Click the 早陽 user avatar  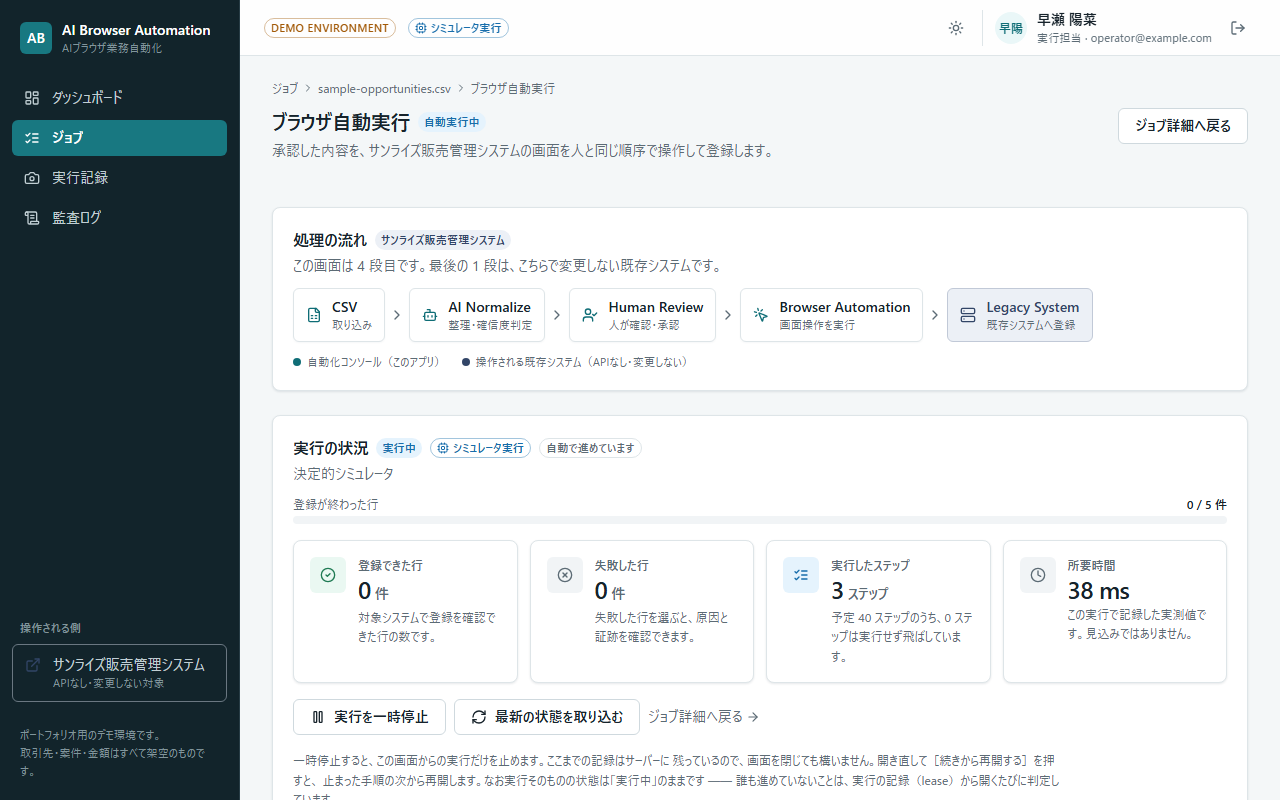click(x=1011, y=28)
